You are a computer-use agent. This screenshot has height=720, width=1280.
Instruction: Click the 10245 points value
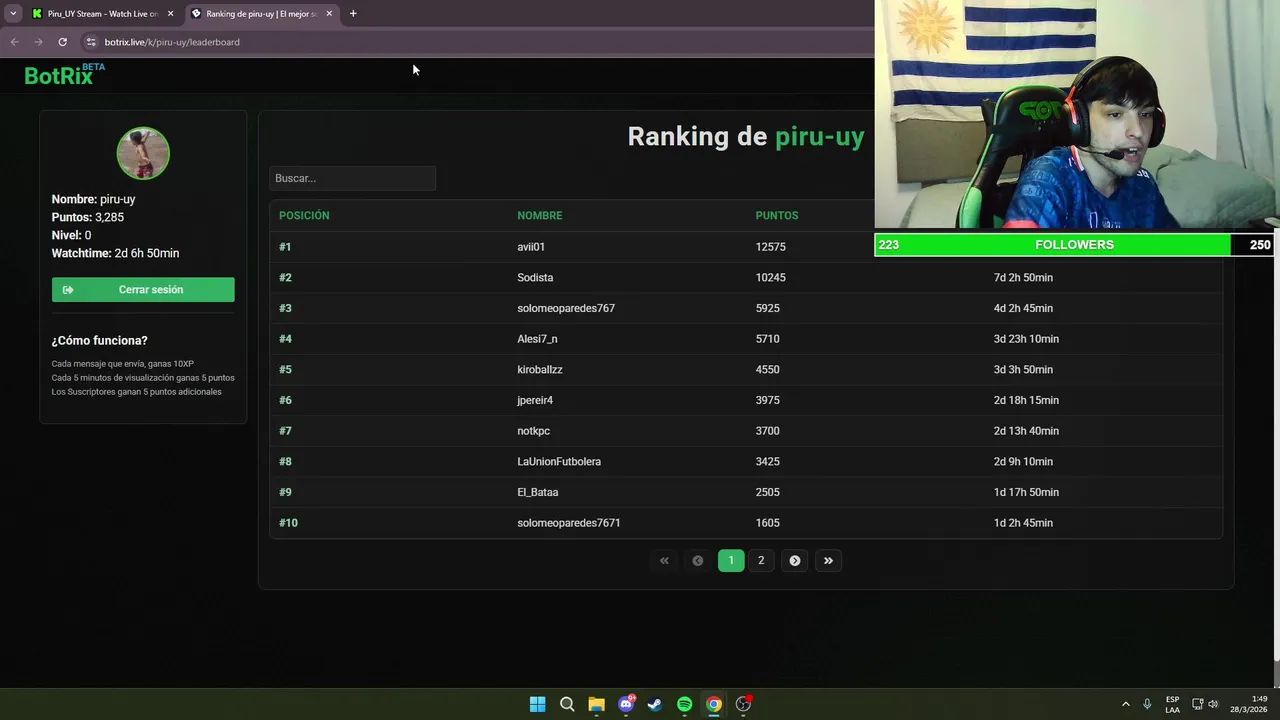[x=770, y=278]
